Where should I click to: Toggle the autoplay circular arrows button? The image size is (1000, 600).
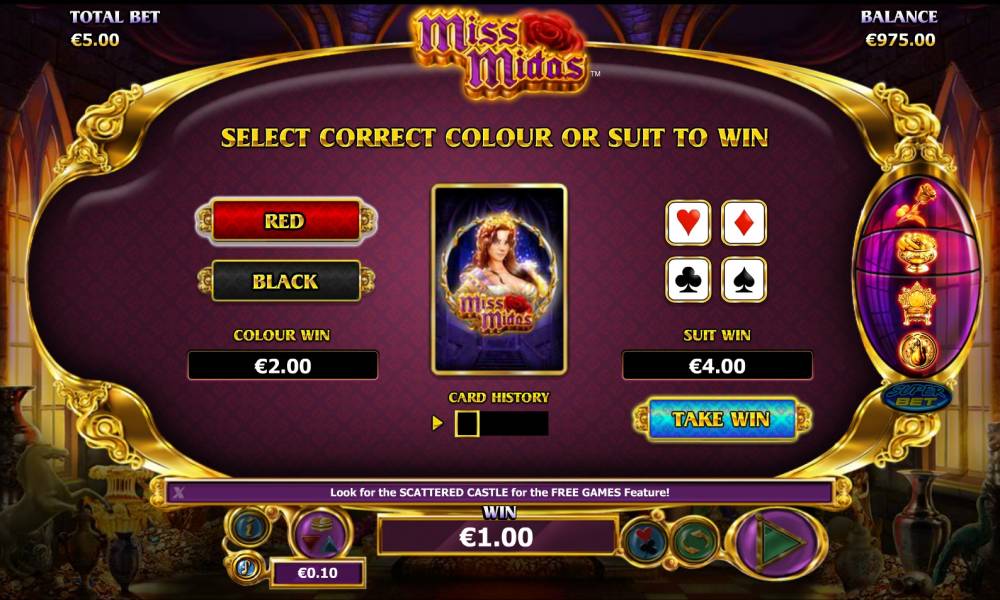click(x=693, y=541)
